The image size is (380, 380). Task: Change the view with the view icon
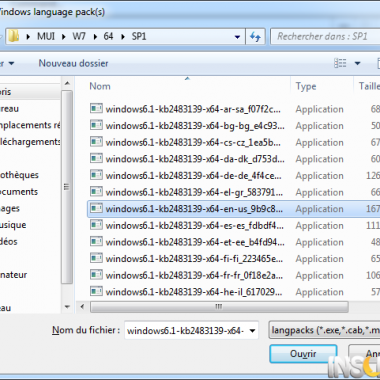340,63
